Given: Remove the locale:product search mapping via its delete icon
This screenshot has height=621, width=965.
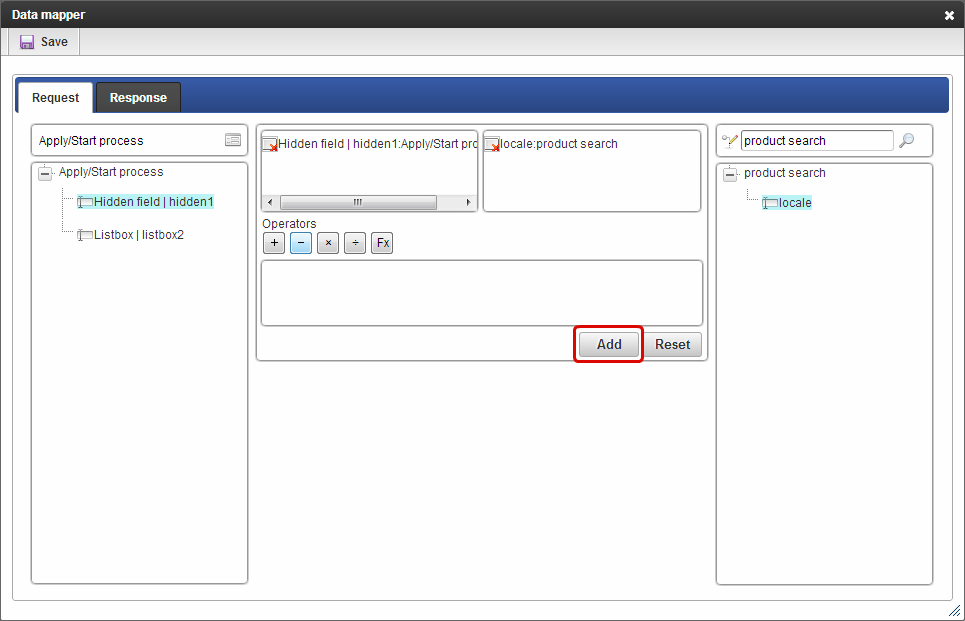Looking at the screenshot, I should pos(492,145).
